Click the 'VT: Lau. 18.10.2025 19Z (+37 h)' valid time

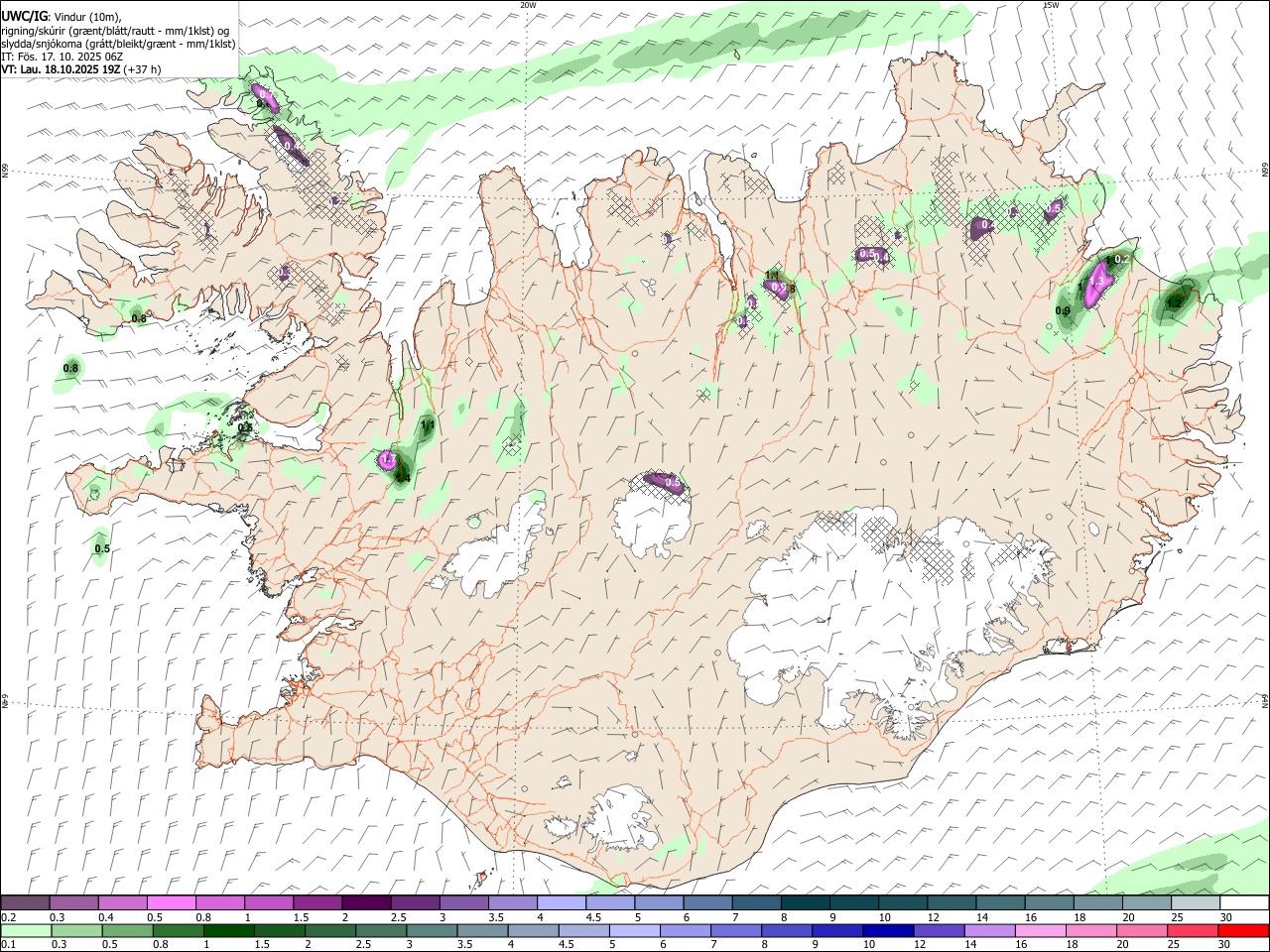point(81,69)
